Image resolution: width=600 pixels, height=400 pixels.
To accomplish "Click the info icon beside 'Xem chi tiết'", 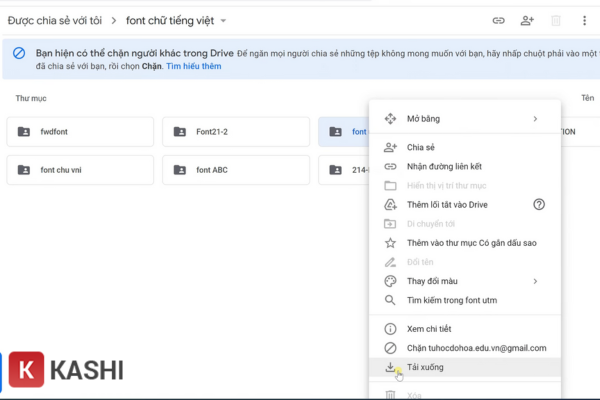I will pyautogui.click(x=390, y=329).
